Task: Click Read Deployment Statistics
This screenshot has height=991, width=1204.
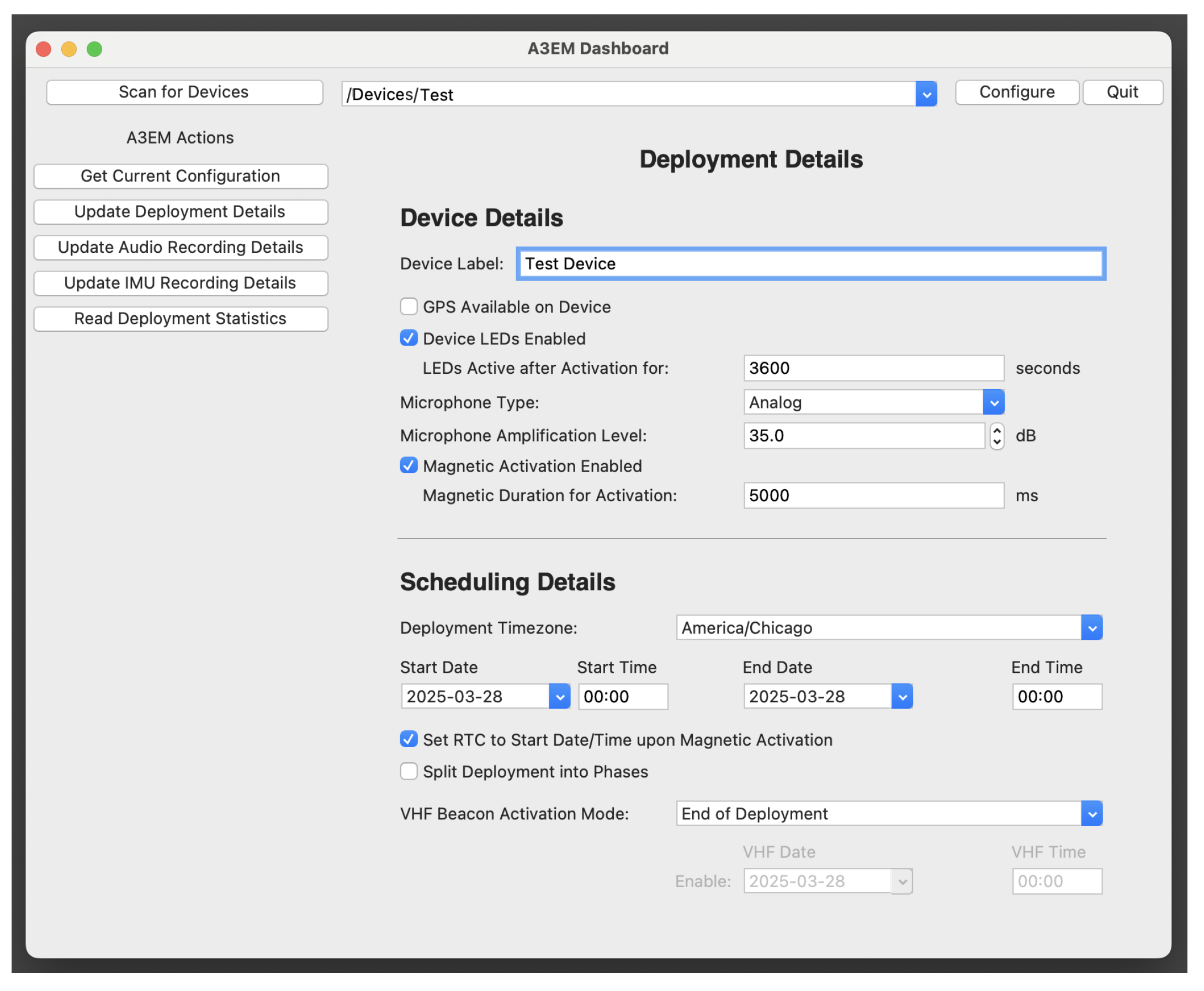Action: click(x=181, y=319)
